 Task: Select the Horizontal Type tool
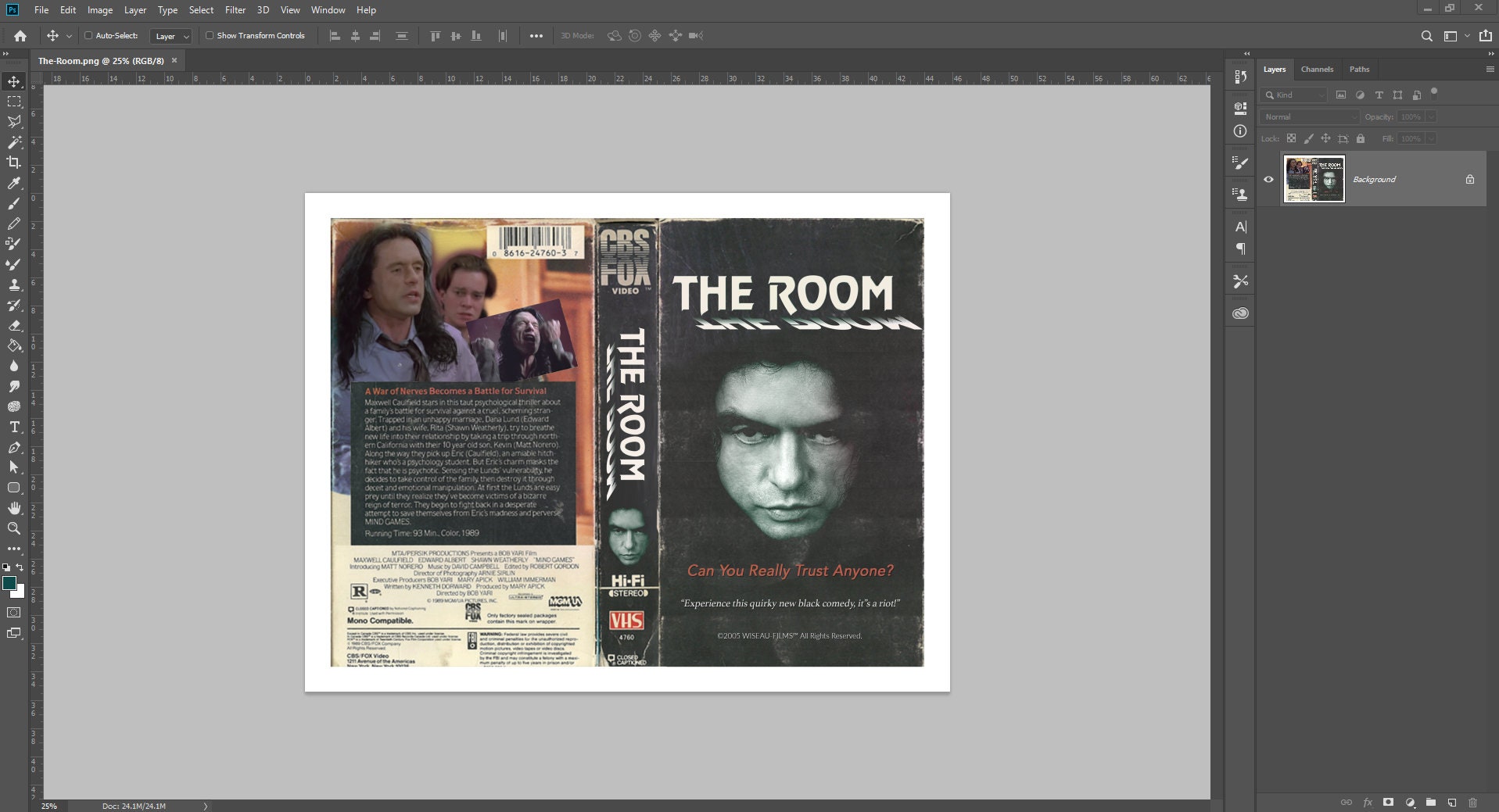coord(14,427)
